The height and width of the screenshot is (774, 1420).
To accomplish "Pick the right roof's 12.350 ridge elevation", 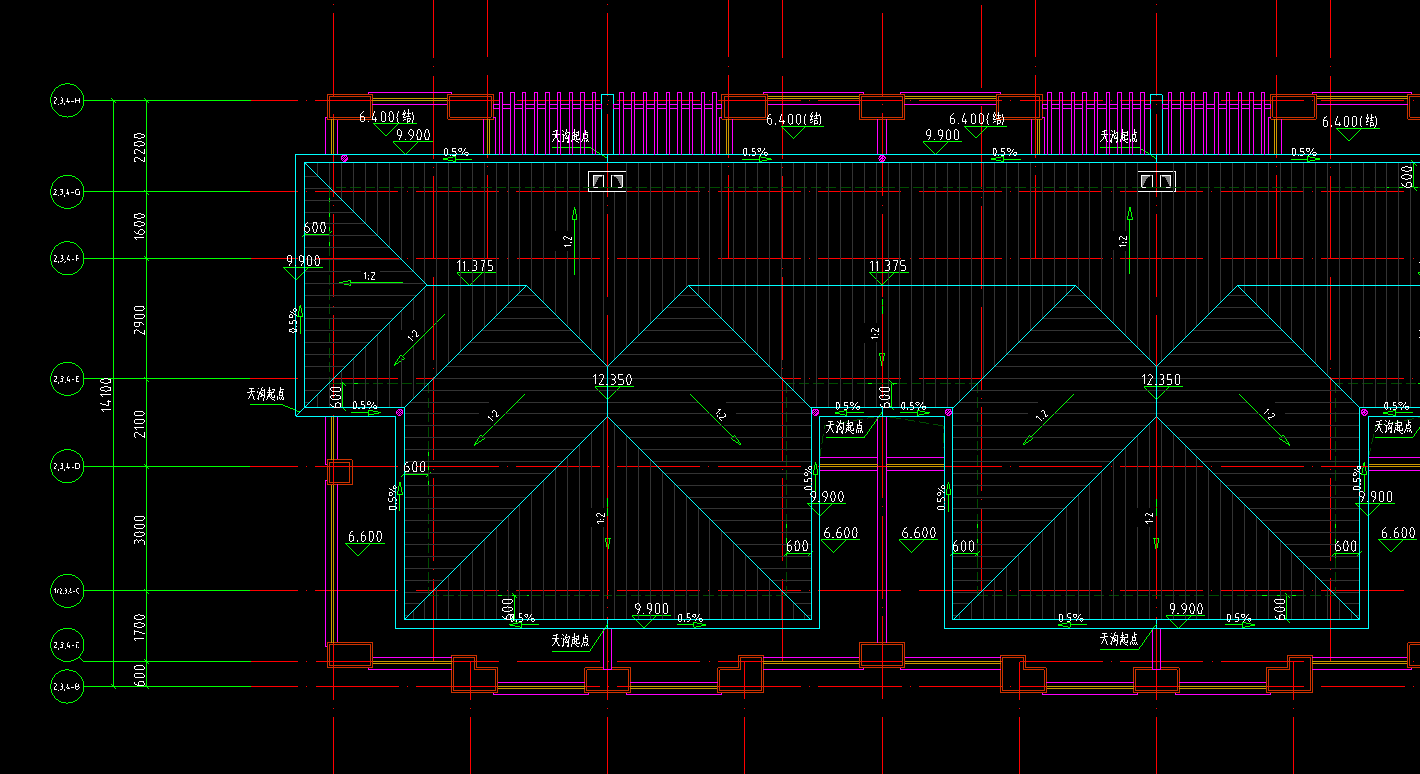I will (1162, 380).
